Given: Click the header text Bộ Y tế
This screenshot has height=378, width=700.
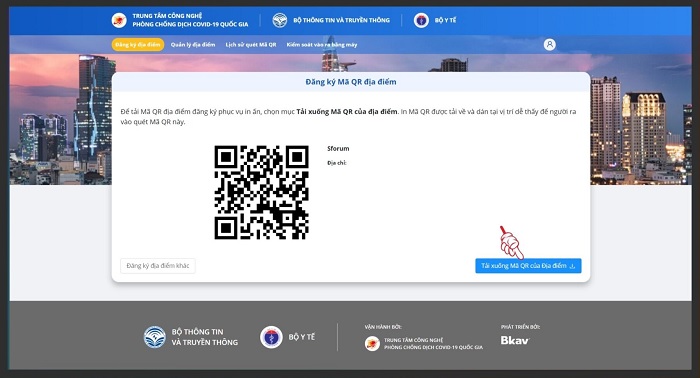Looking at the screenshot, I should (x=446, y=20).
